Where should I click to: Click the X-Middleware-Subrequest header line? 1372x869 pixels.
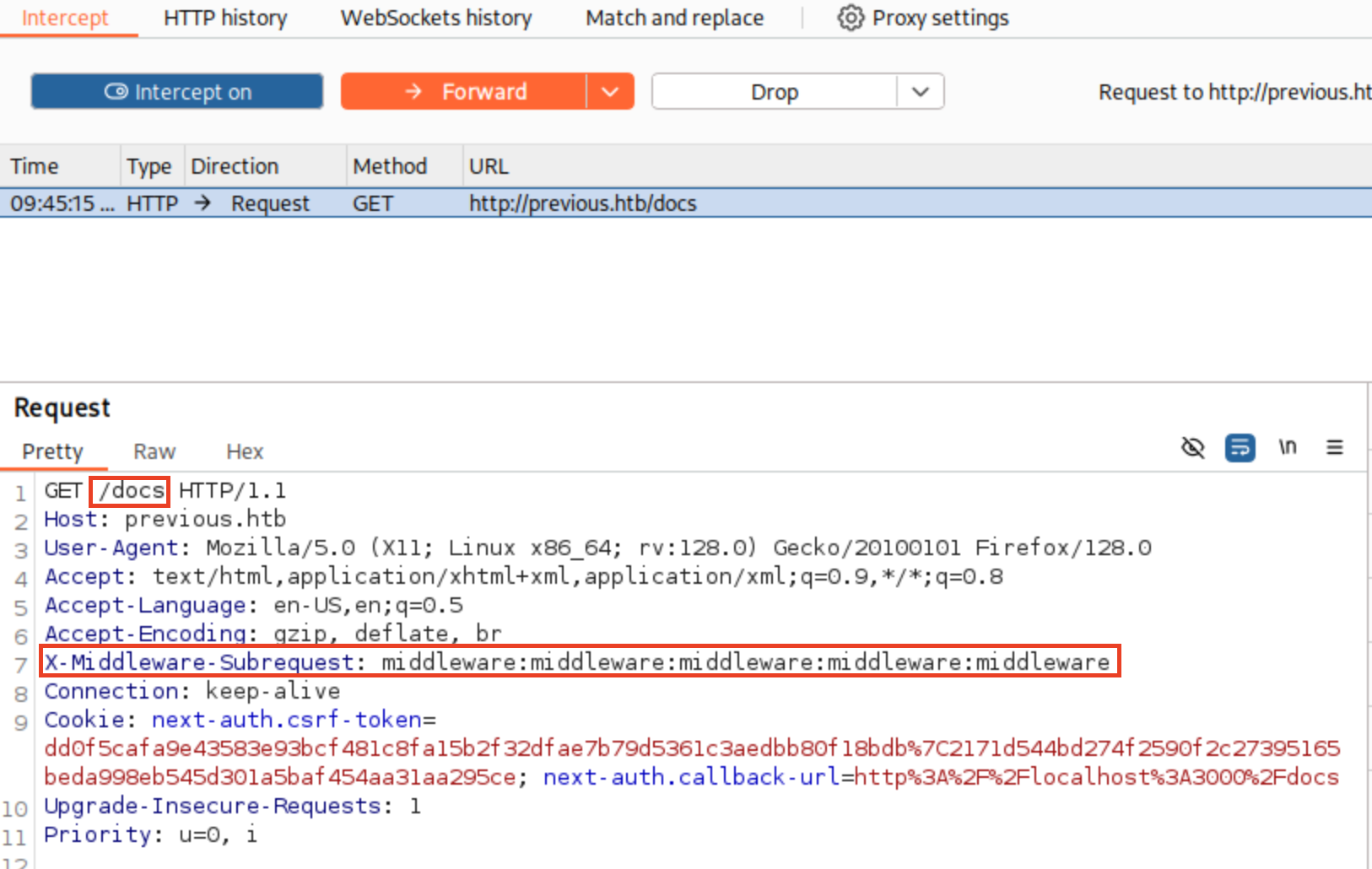[578, 662]
